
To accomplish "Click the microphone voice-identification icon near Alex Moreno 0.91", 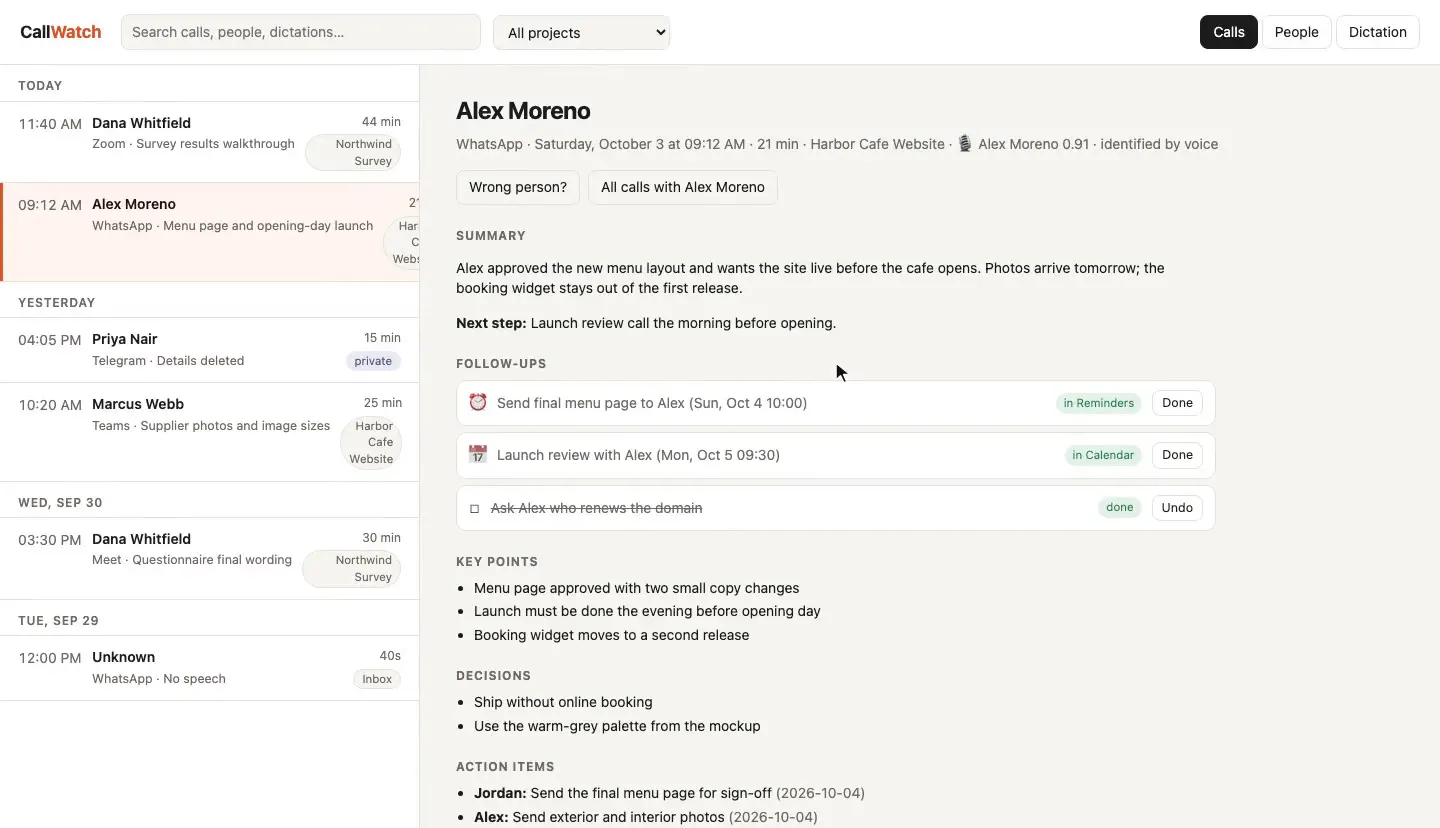I will (964, 144).
